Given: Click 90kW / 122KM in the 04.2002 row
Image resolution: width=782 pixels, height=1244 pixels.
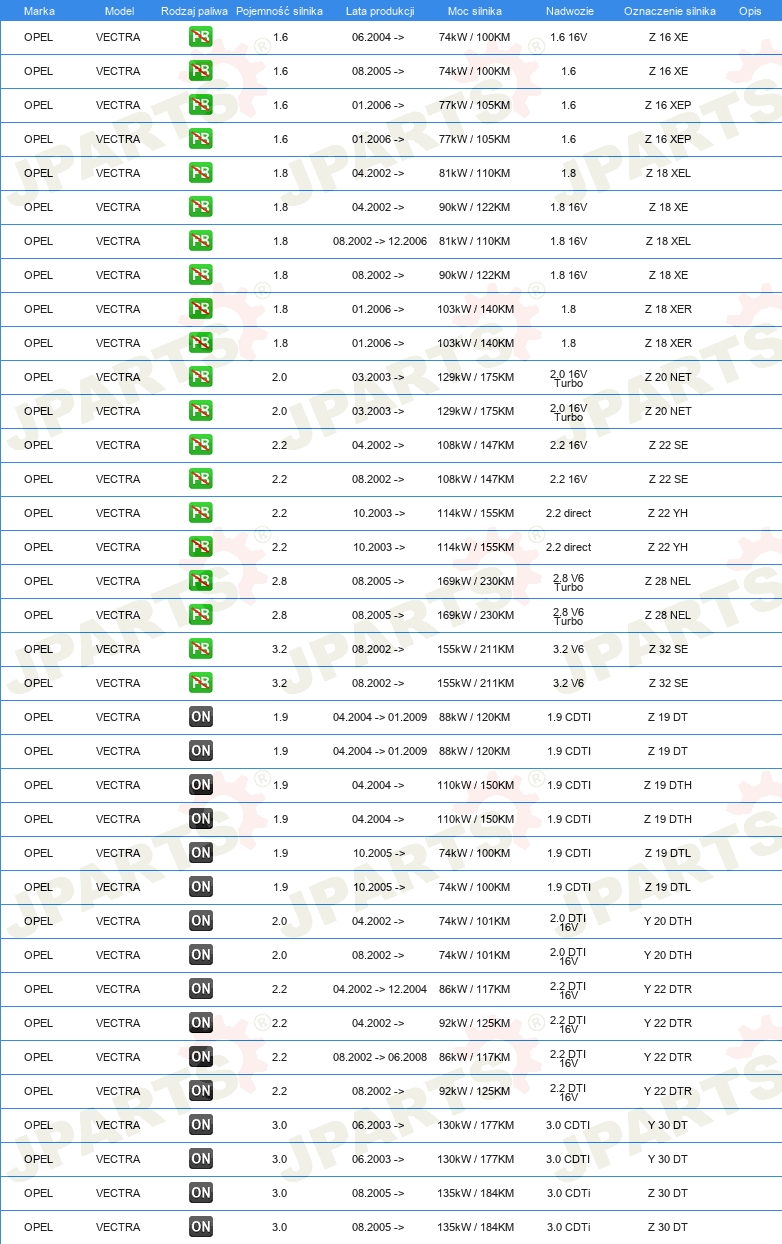Looking at the screenshot, I should tap(476, 207).
